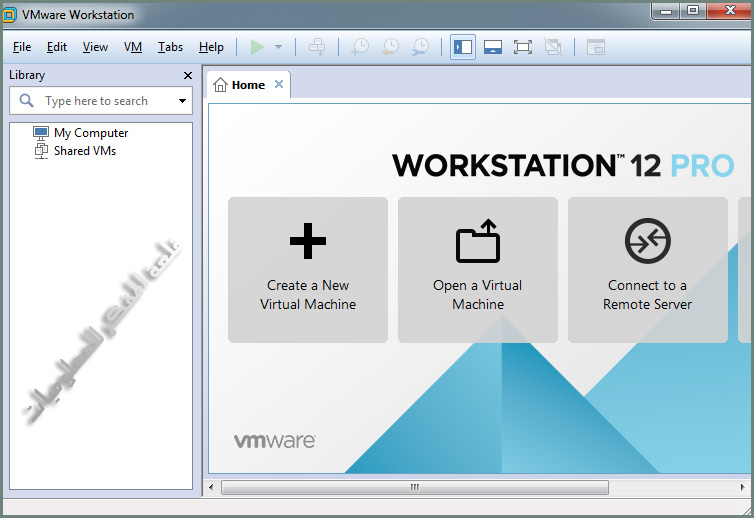Close the Home tab
The image size is (754, 518).
[x=279, y=84]
